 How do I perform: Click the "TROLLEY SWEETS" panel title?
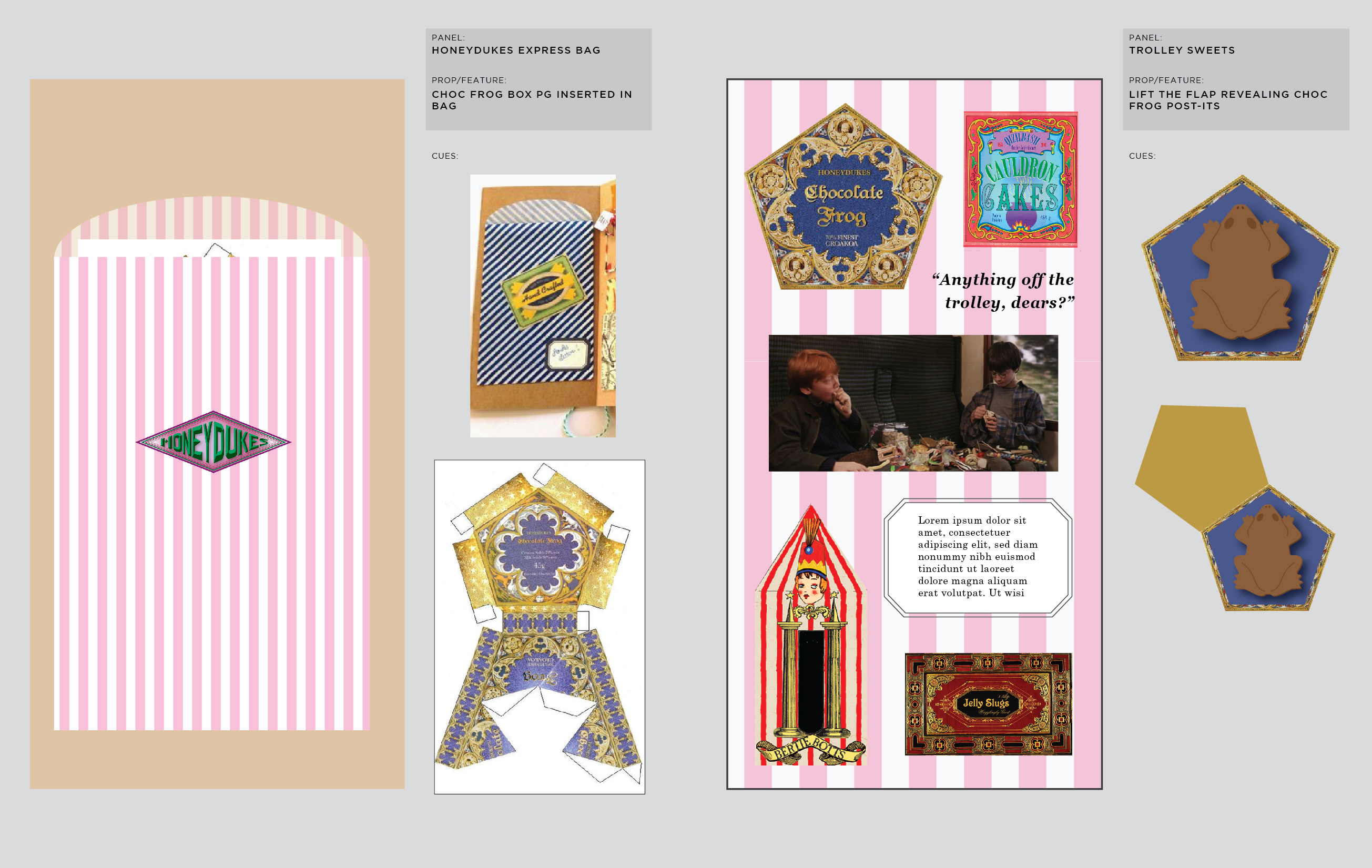1182,50
